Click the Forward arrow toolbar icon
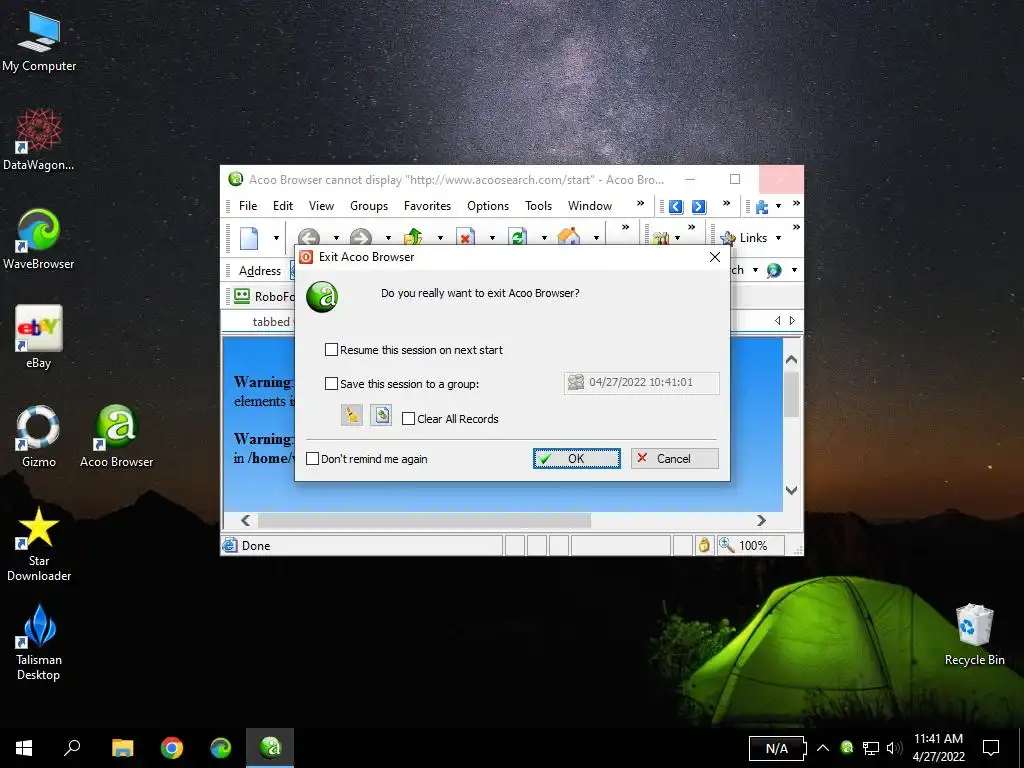Image resolution: width=1024 pixels, height=768 pixels. click(360, 238)
